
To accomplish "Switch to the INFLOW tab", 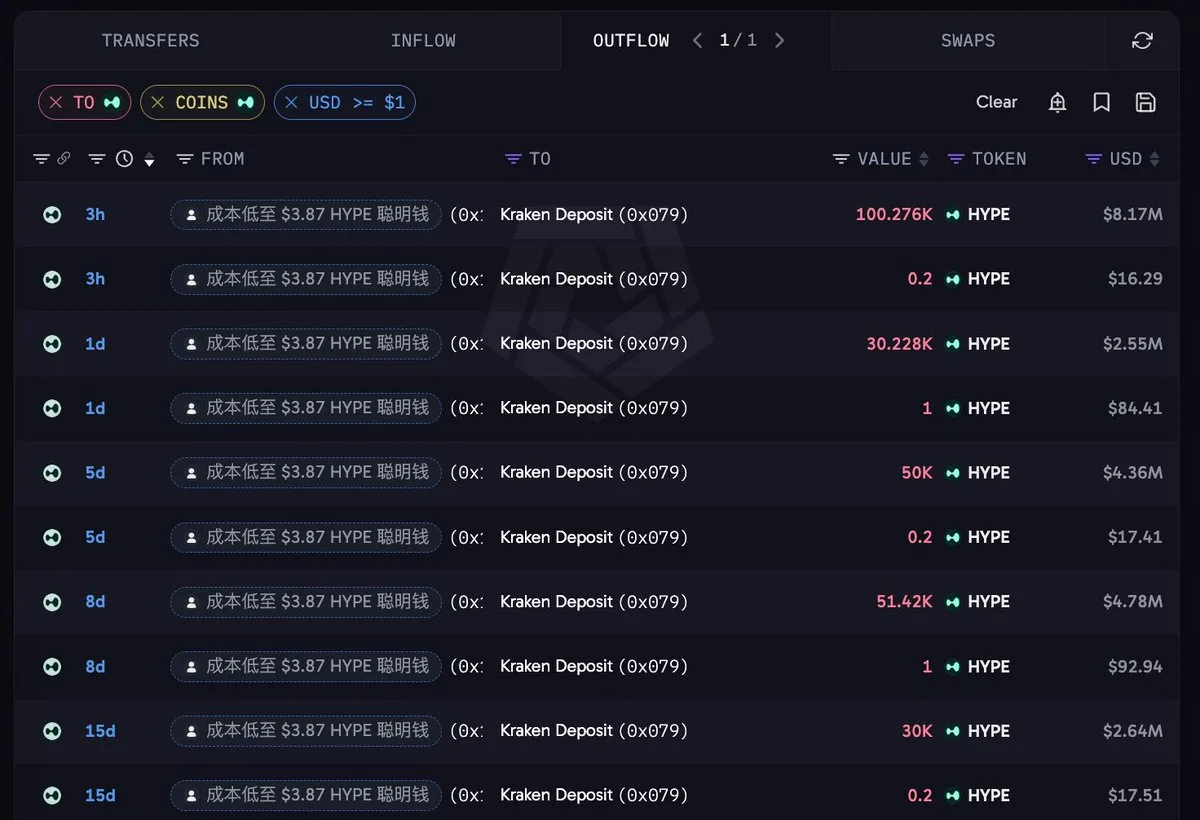I will (x=423, y=40).
